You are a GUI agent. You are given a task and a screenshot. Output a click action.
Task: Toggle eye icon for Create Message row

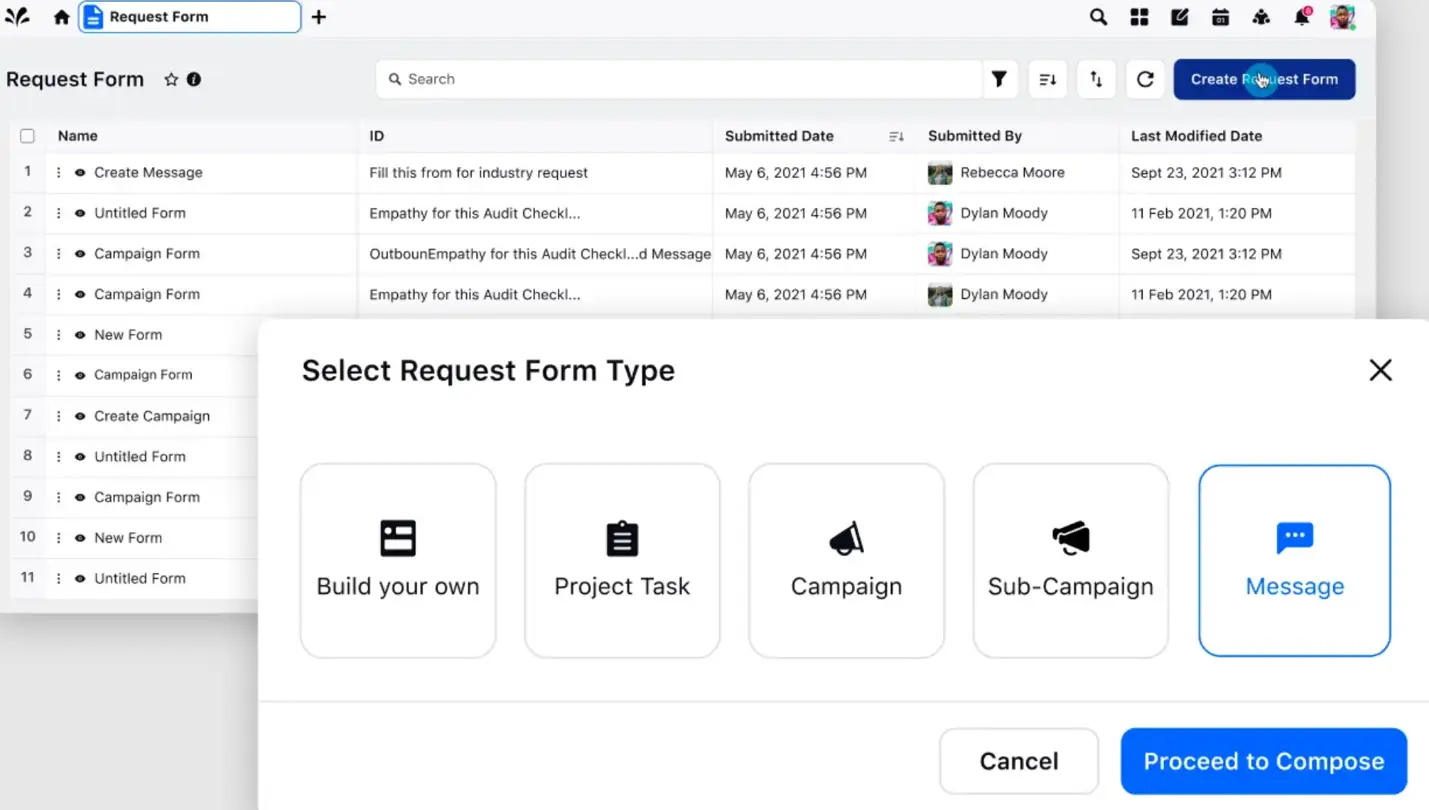[x=80, y=172]
